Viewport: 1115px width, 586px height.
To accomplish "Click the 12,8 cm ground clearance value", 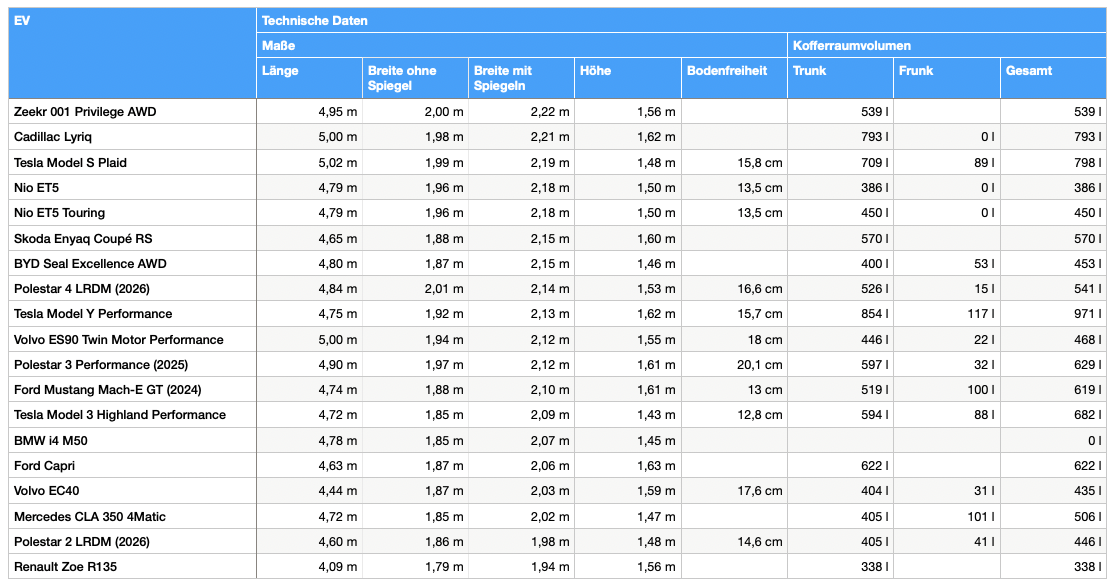I will click(759, 415).
